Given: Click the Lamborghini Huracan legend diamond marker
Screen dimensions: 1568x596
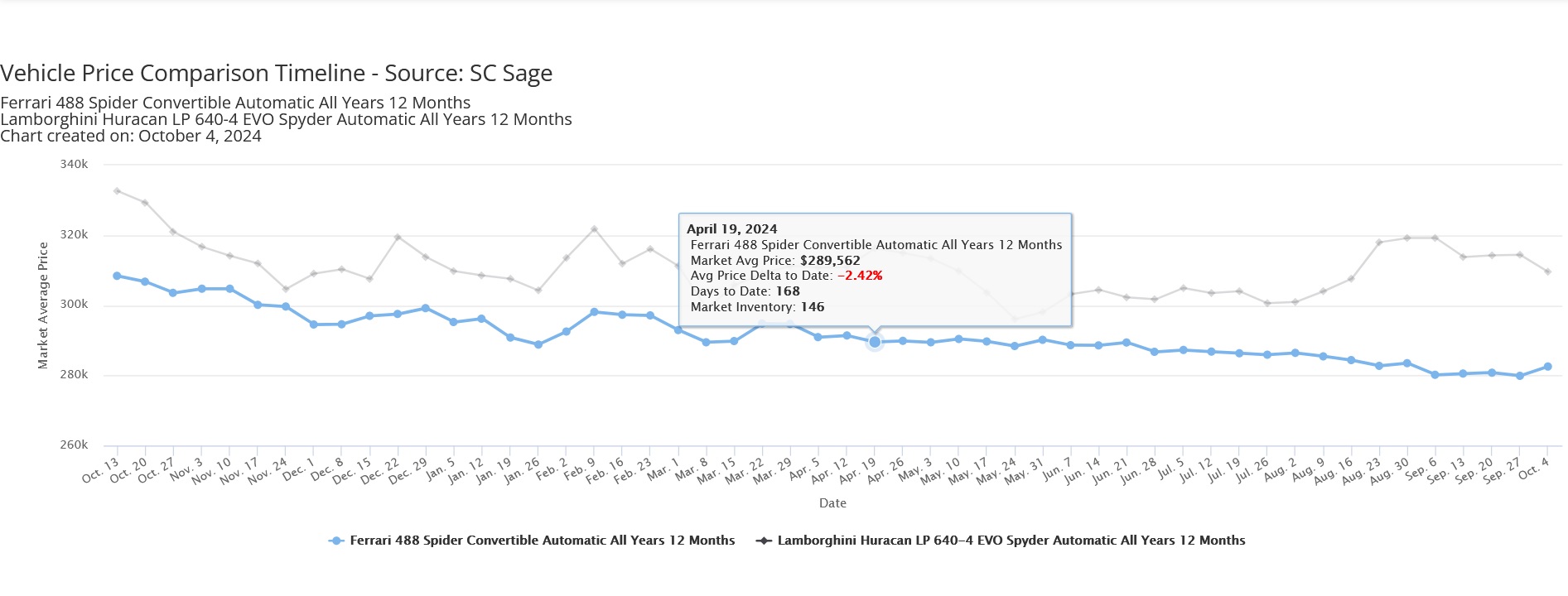Looking at the screenshot, I should pos(764,541).
